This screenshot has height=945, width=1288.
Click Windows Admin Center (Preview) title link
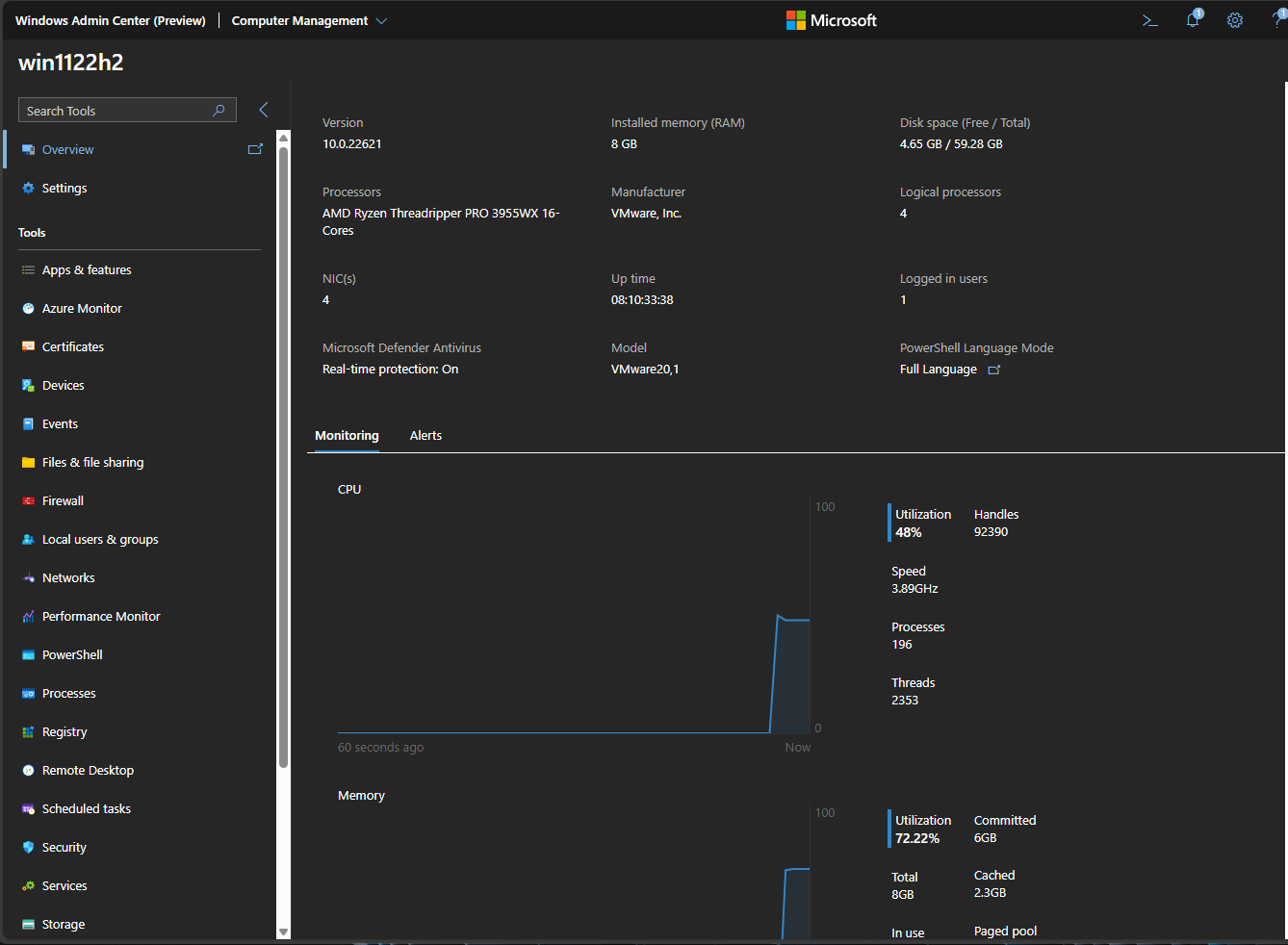pos(110,20)
